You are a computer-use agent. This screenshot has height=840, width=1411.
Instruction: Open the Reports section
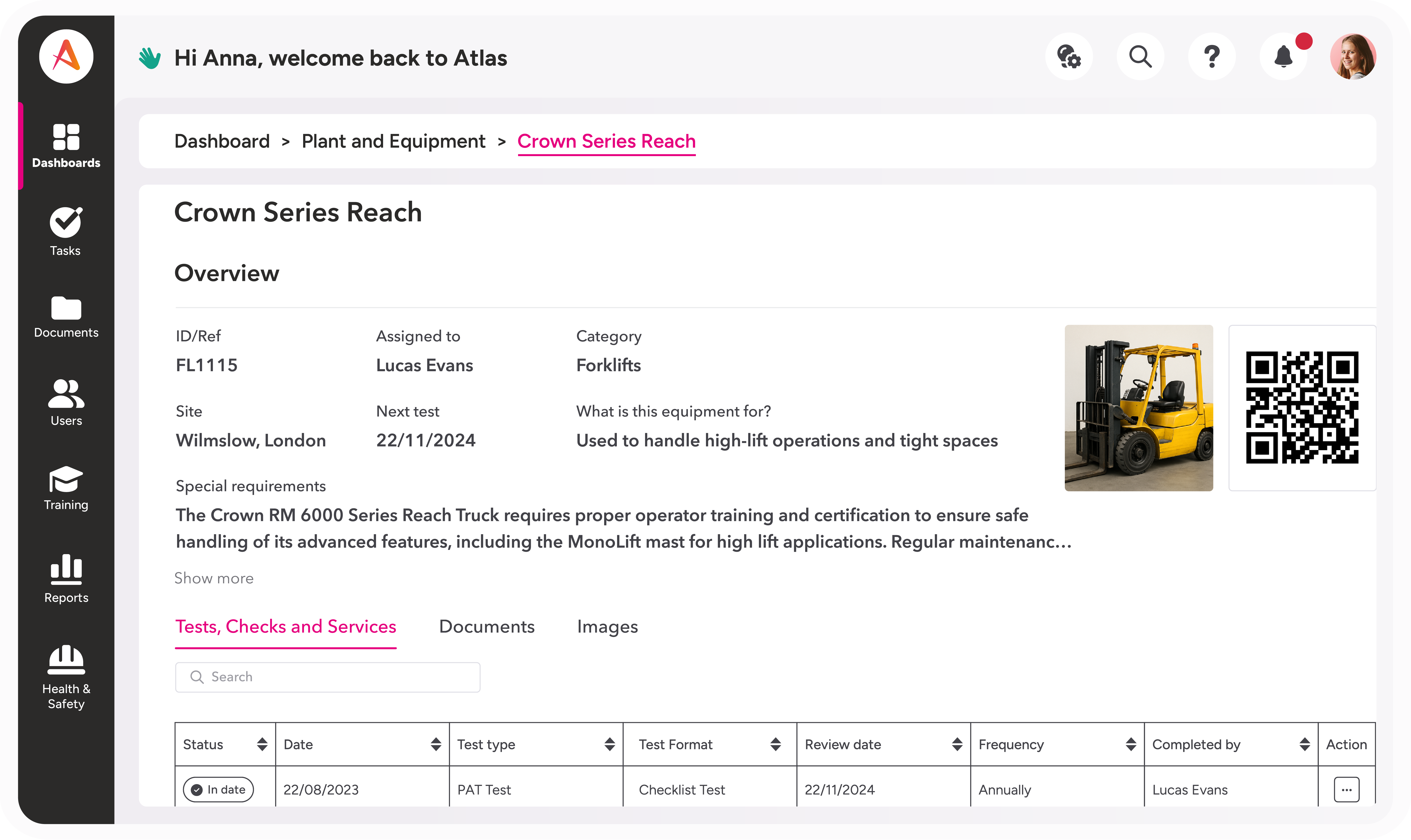(66, 579)
